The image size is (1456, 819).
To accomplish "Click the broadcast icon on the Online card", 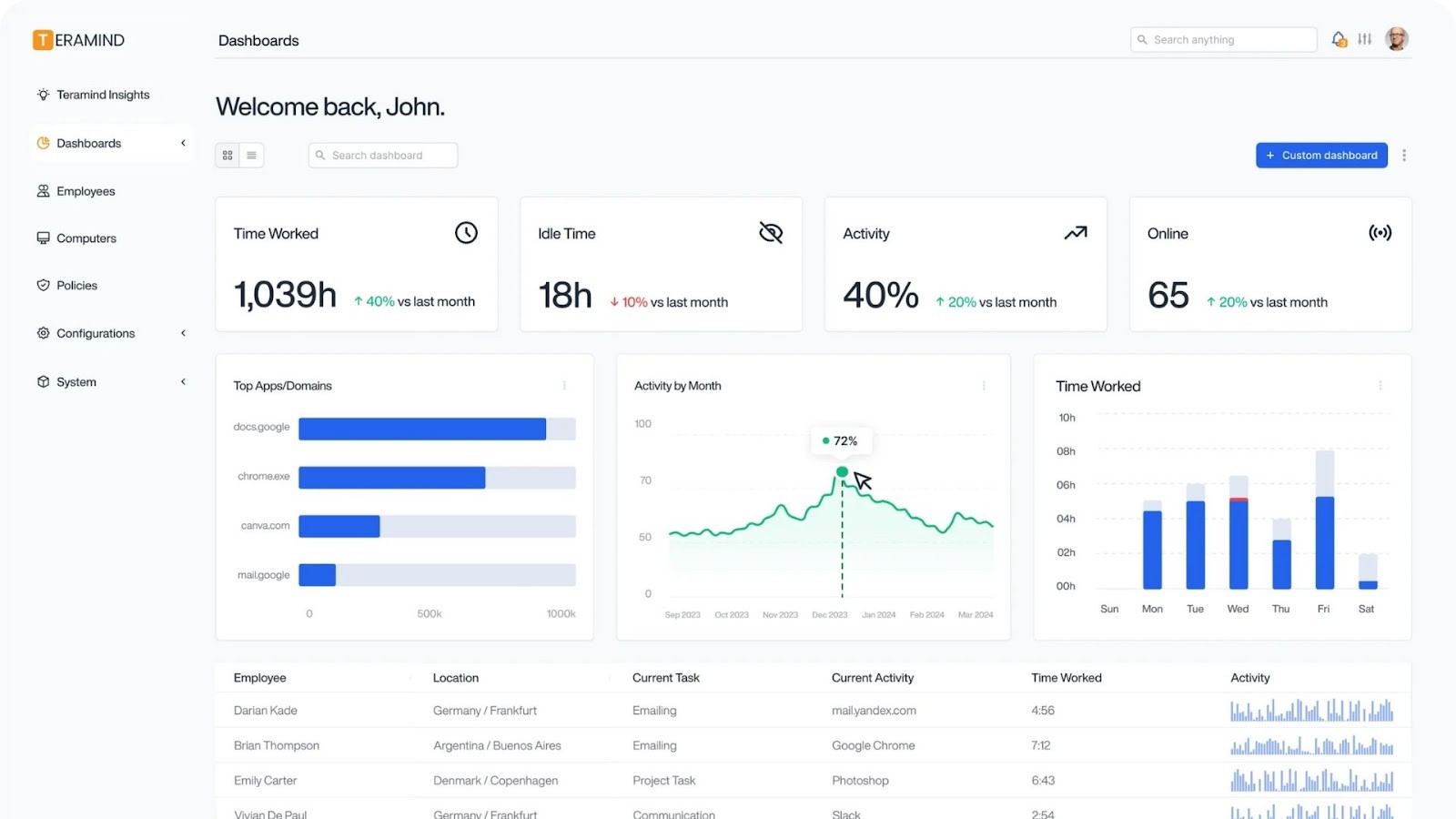I will 1380,232.
